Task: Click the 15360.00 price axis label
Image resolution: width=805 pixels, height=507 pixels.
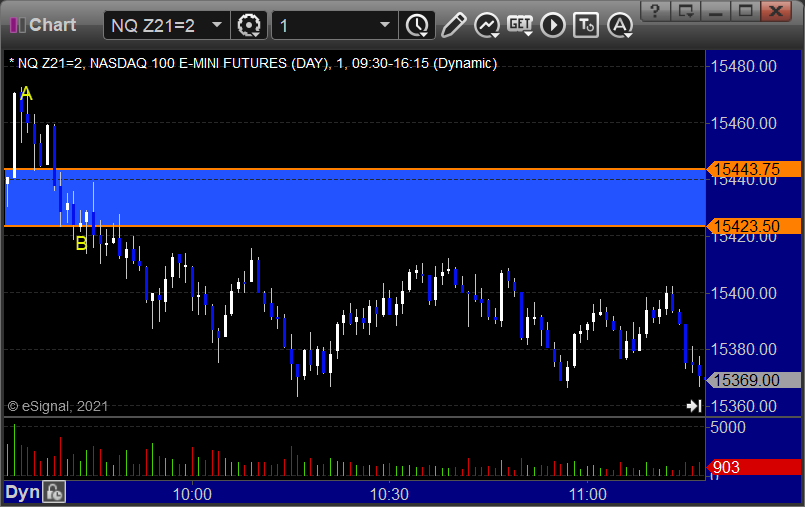Action: pos(743,406)
